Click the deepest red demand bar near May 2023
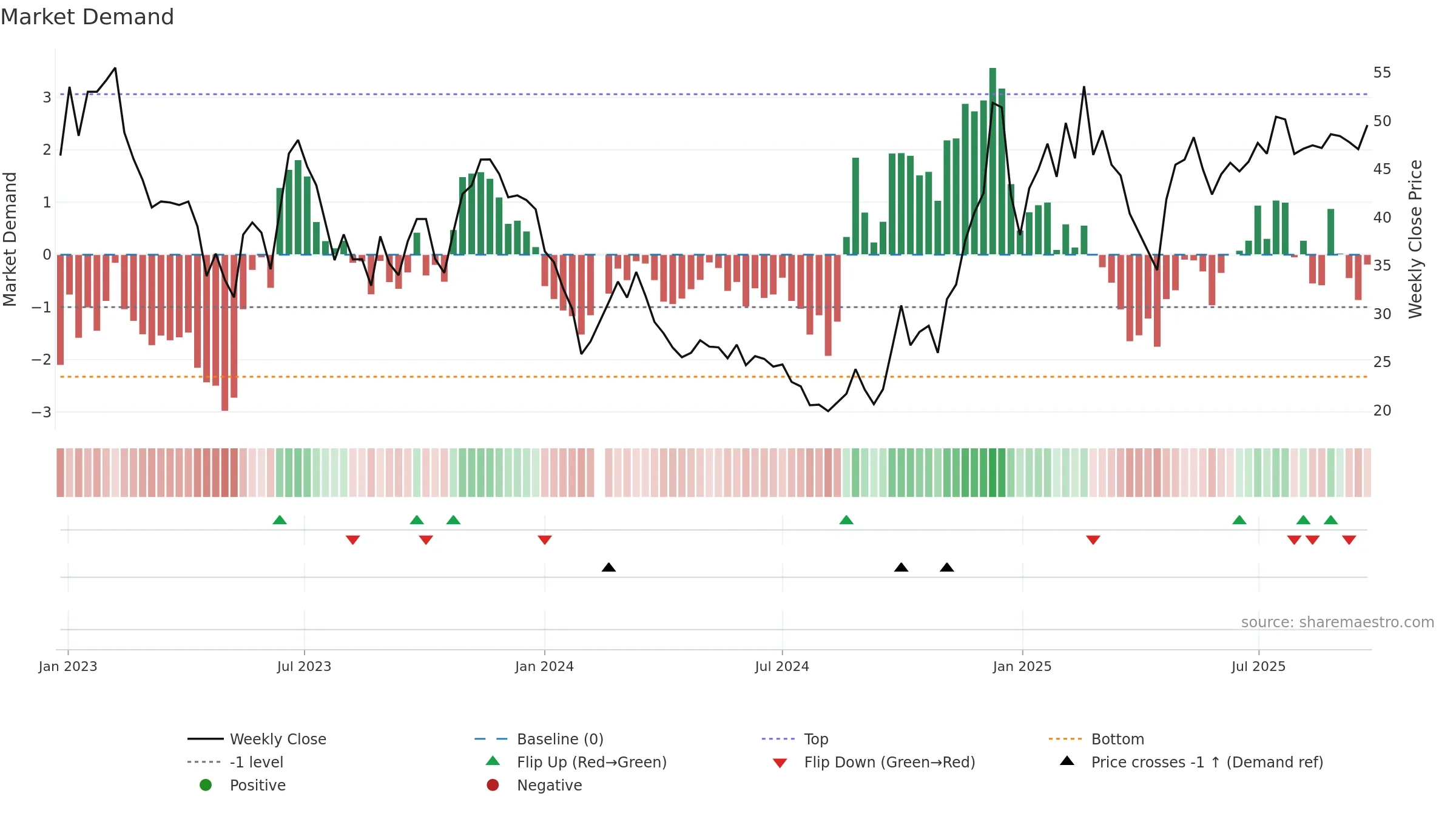This screenshot has width=1456, height=819. [x=224, y=332]
